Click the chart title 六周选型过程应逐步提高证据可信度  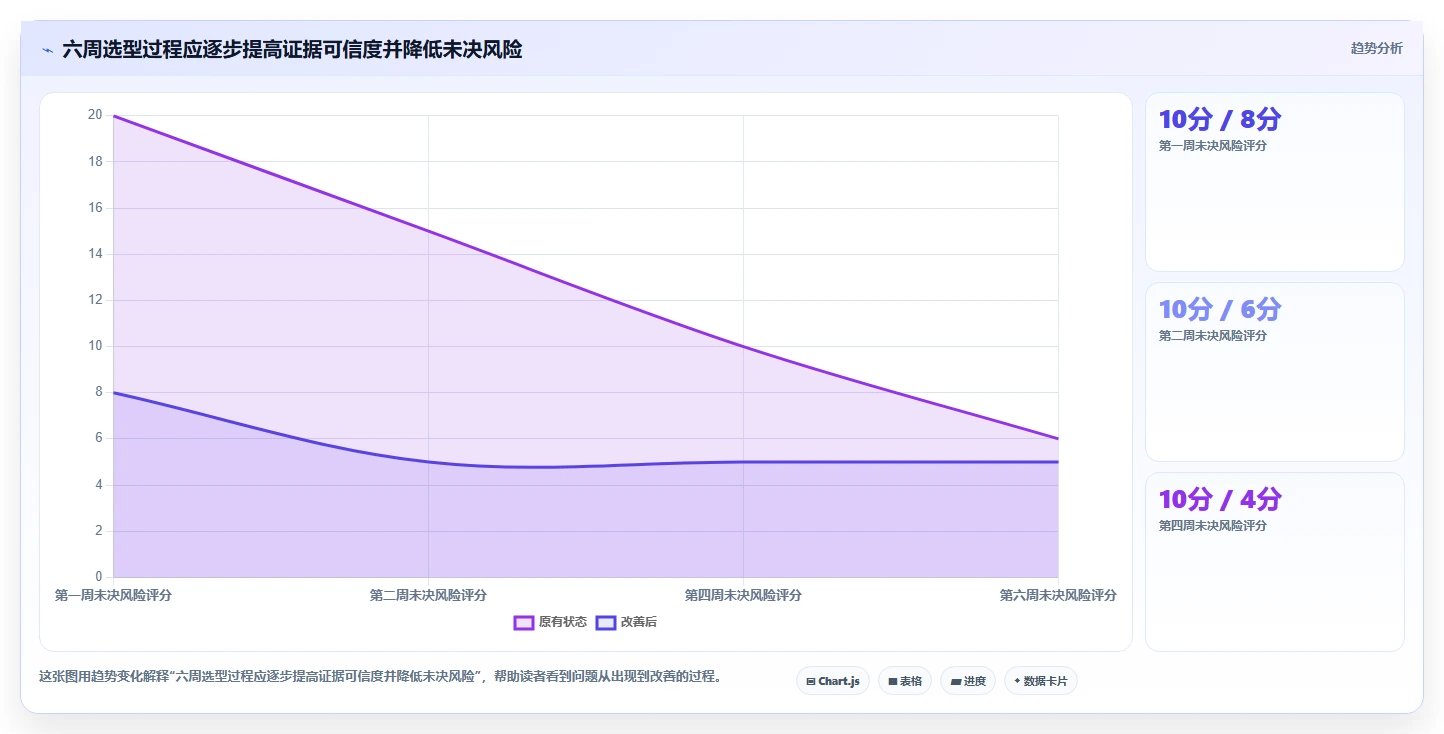292,49
